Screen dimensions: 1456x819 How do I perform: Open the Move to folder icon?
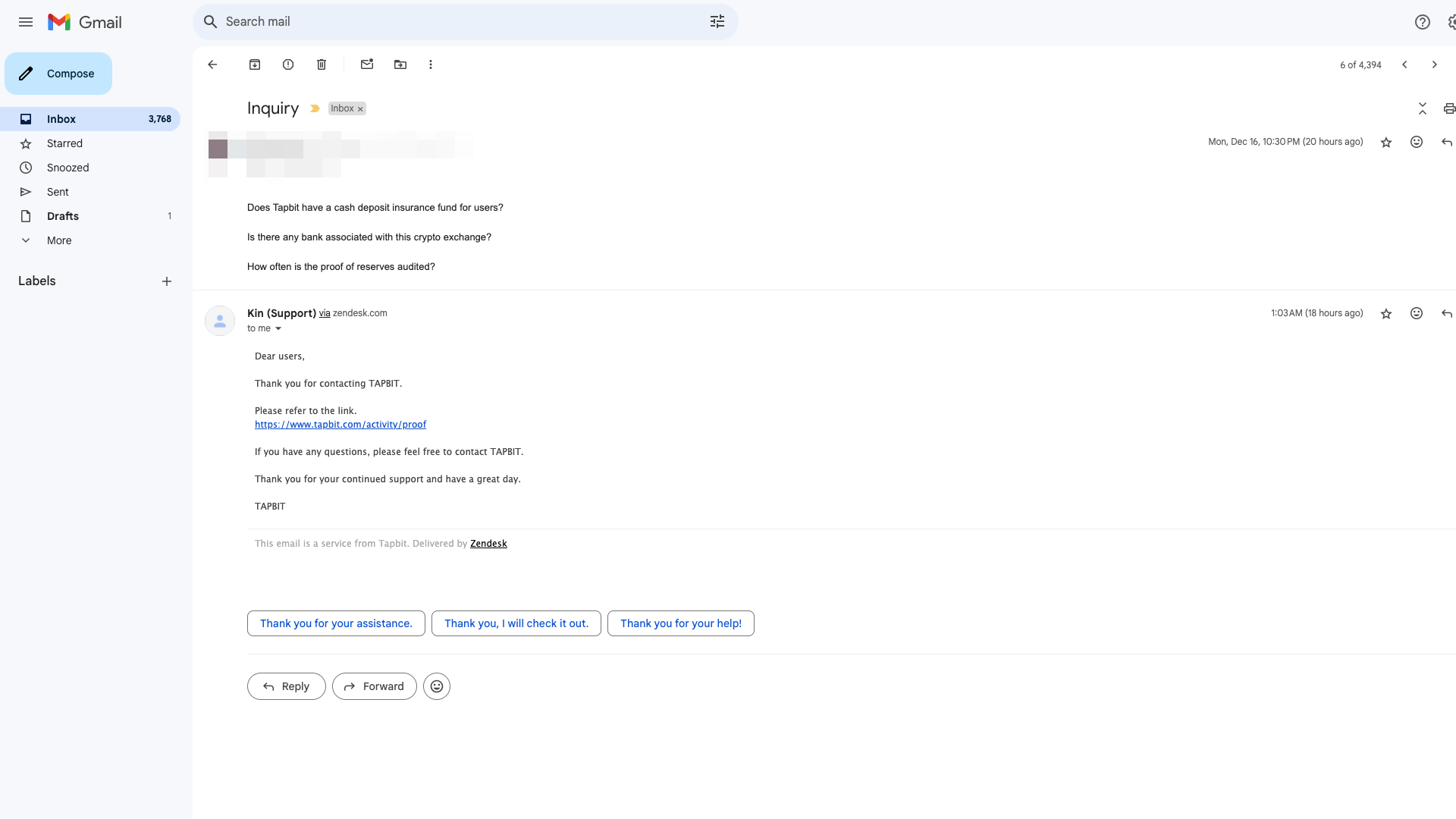coord(400,64)
